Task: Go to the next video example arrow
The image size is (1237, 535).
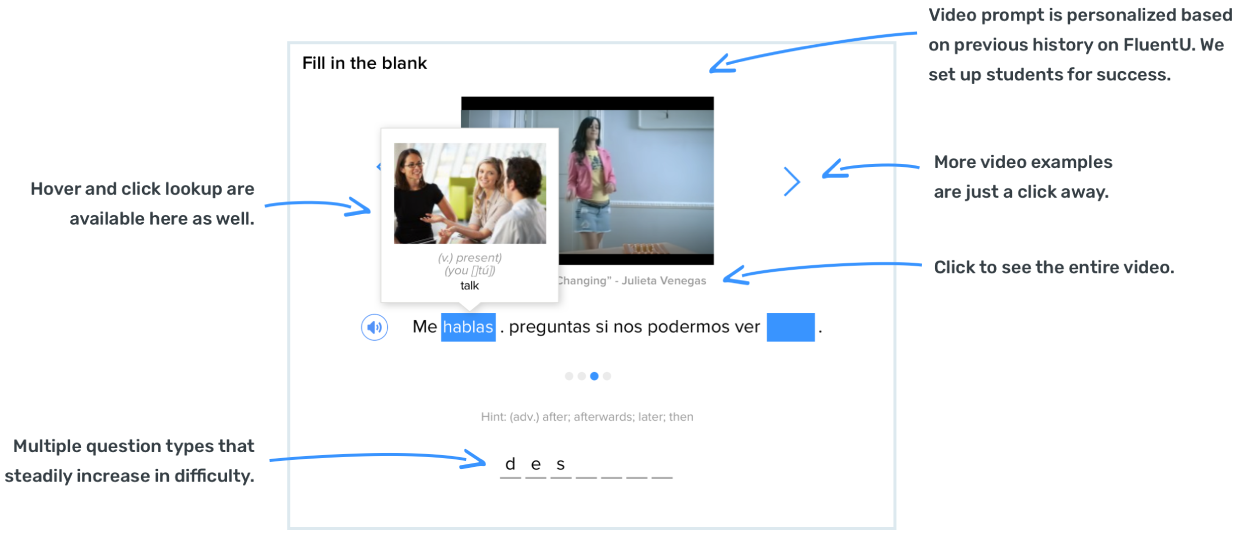Action: pyautogui.click(x=792, y=181)
